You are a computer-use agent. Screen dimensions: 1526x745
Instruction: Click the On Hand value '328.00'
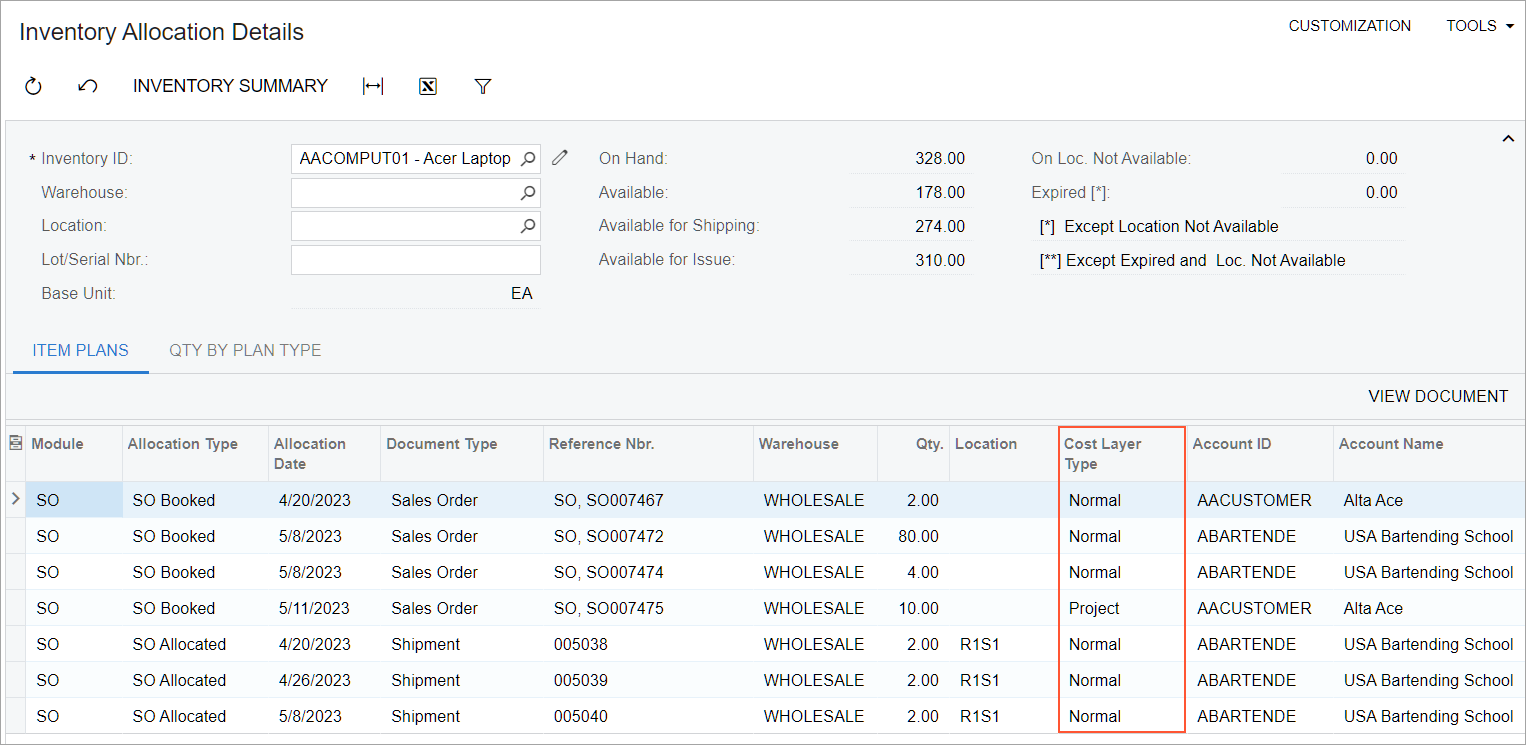tap(940, 158)
